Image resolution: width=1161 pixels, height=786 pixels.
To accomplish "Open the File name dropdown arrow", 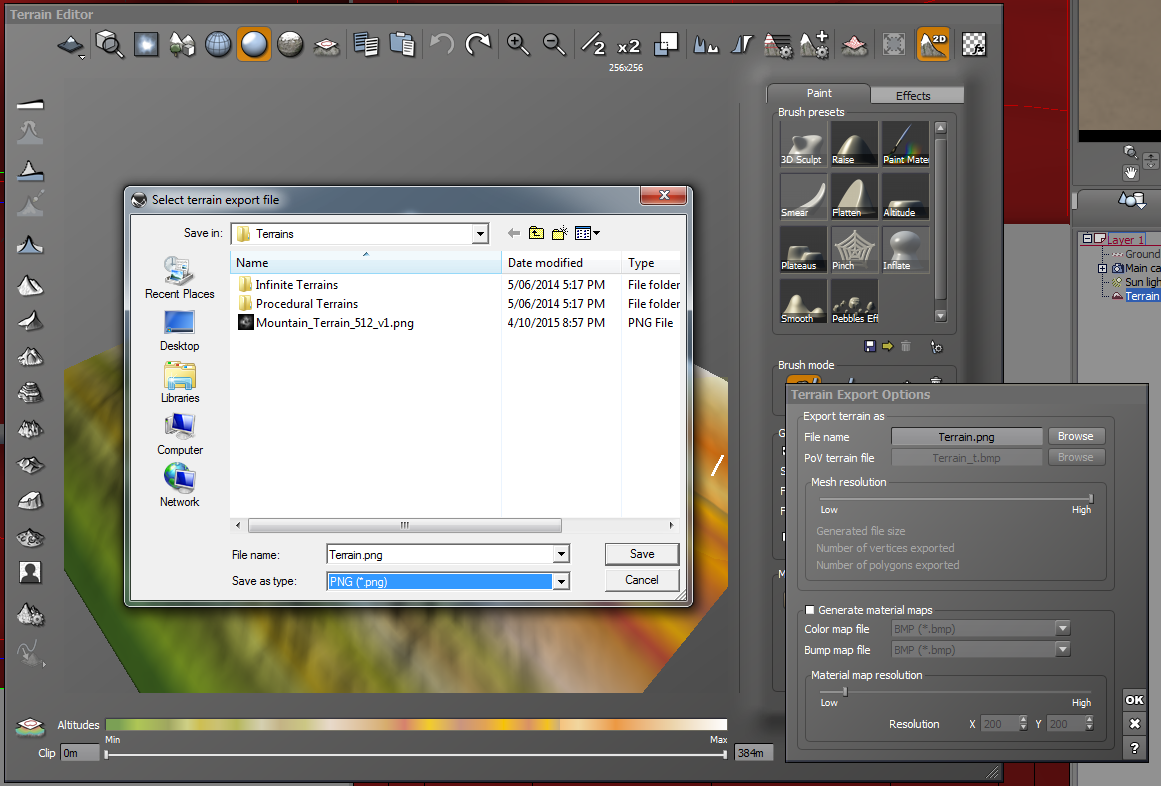I will click(x=561, y=554).
